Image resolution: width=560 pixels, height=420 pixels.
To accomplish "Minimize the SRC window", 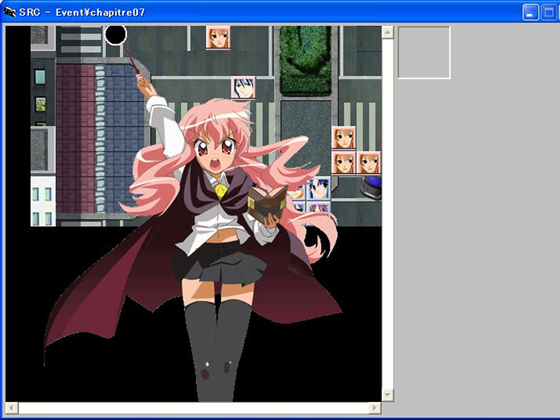I will coord(530,12).
